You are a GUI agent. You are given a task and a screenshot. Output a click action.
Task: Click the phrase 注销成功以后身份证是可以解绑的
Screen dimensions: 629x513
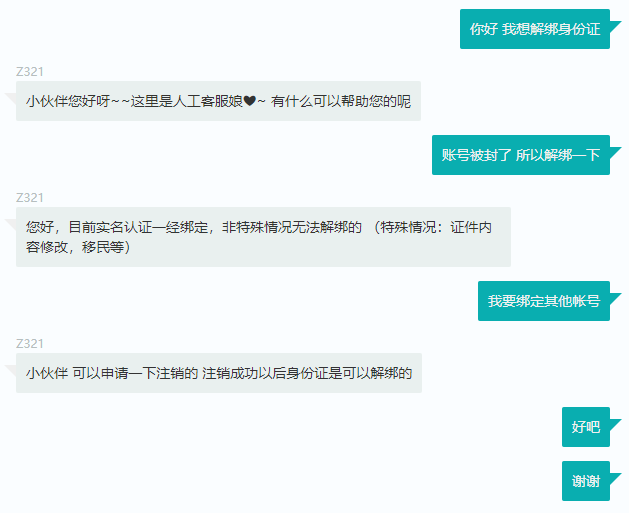click(307, 373)
